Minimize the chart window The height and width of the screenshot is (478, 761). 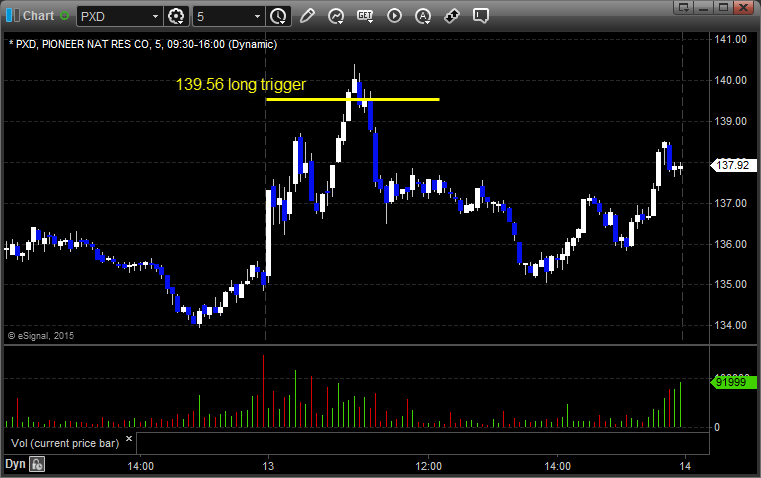coord(704,7)
